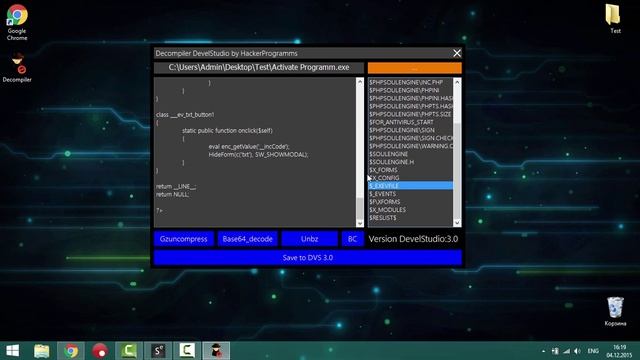Screen dimensions: 640x360
Task: Open the Recycle Bin (Корзина)
Action: coord(615,311)
